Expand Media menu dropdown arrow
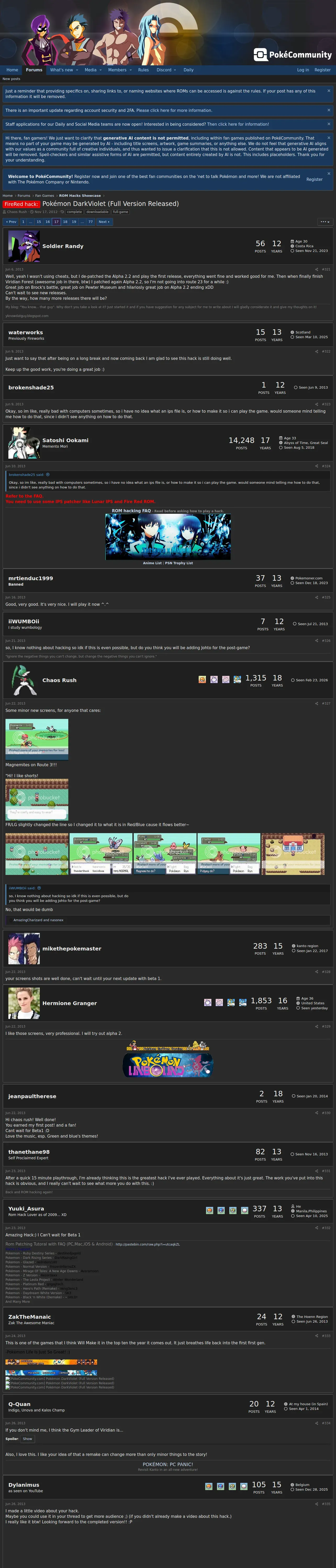Viewport: 336px width, 1568px height. click(101, 70)
